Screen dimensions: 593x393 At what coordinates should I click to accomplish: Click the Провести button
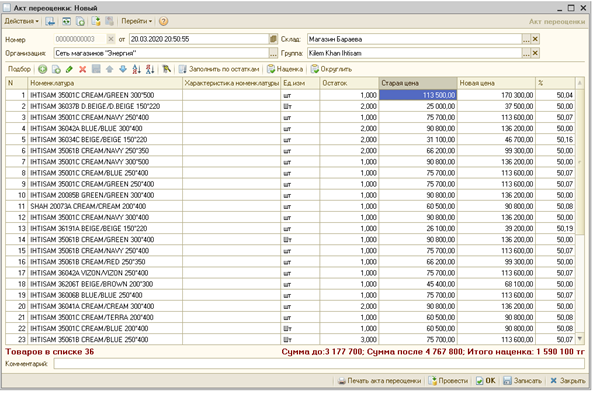[x=448, y=381]
